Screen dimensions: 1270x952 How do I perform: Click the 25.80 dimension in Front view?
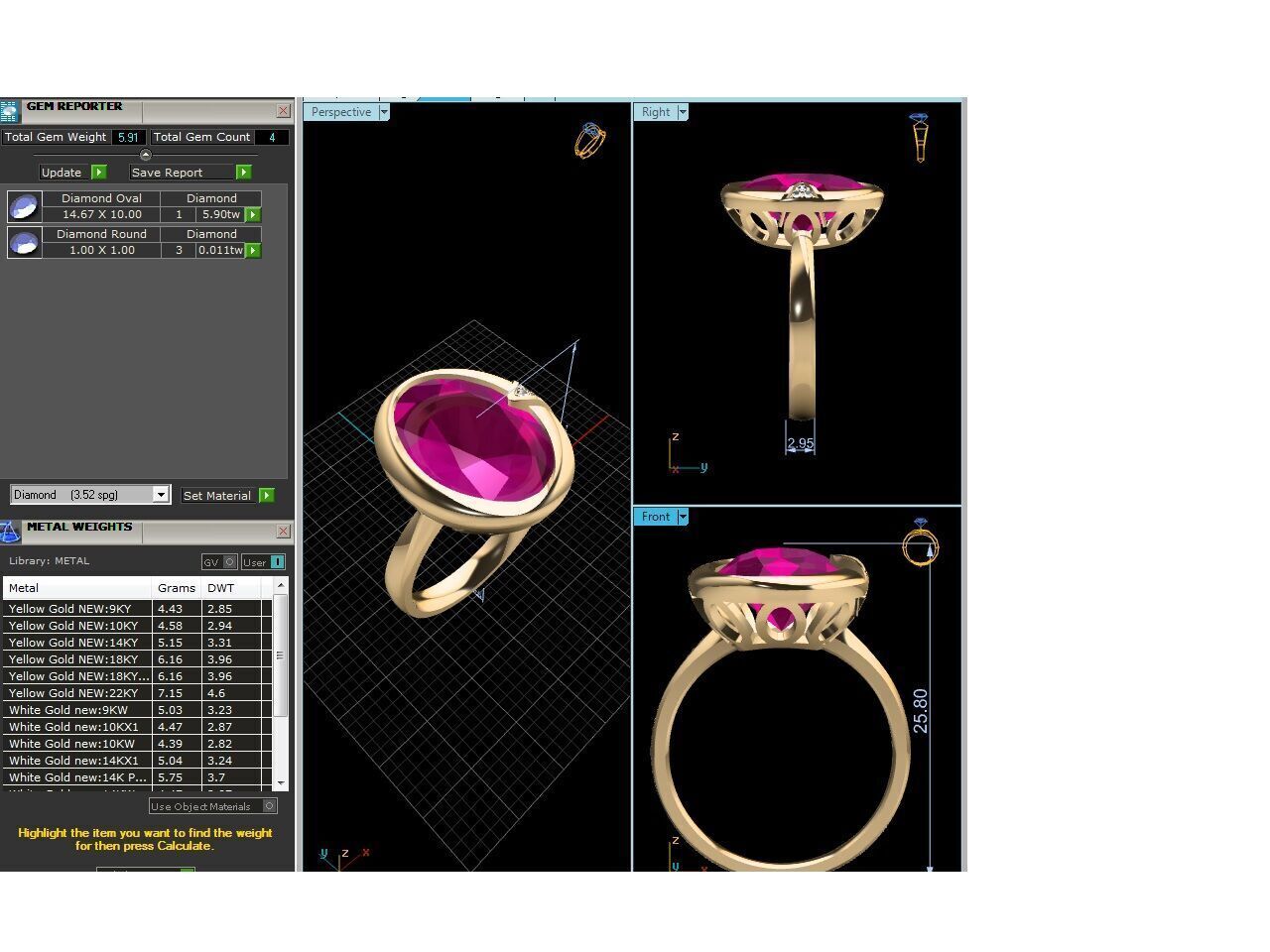(x=921, y=711)
